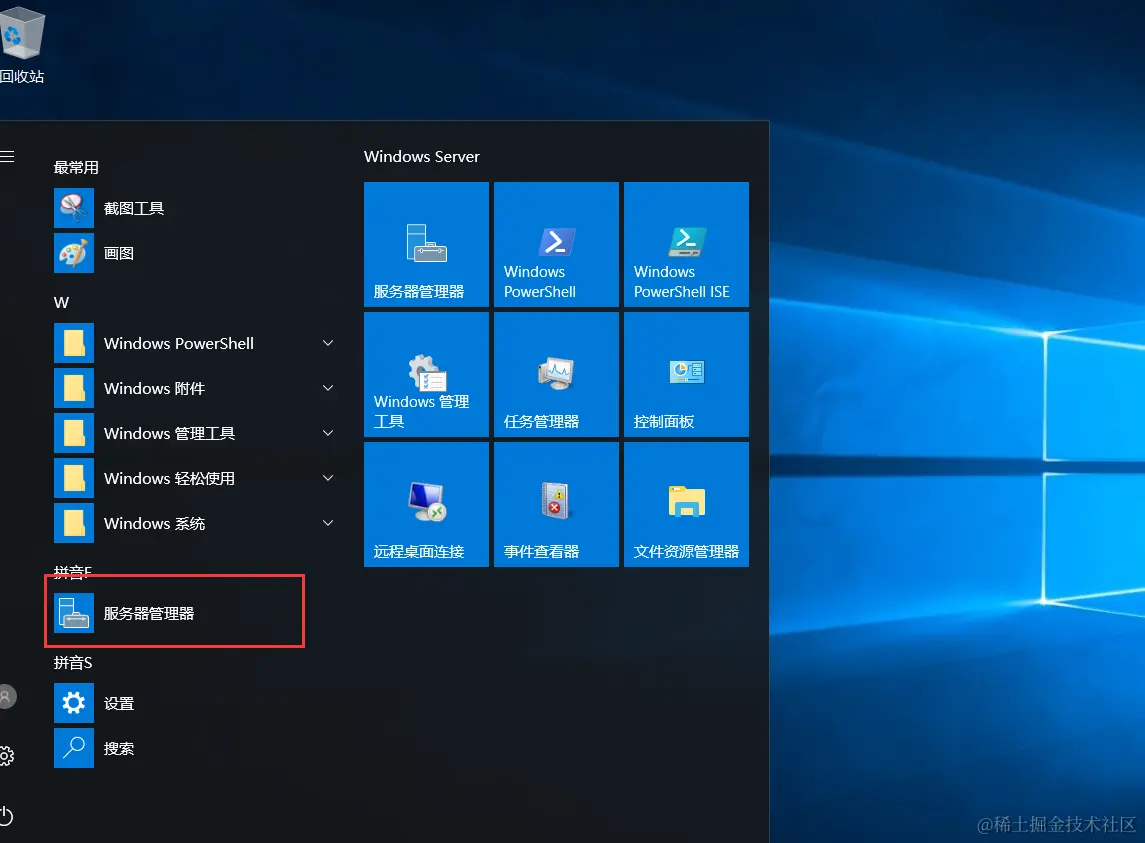The image size is (1145, 843).
Task: Open the 服务器管理器 tile
Action: coord(426,245)
